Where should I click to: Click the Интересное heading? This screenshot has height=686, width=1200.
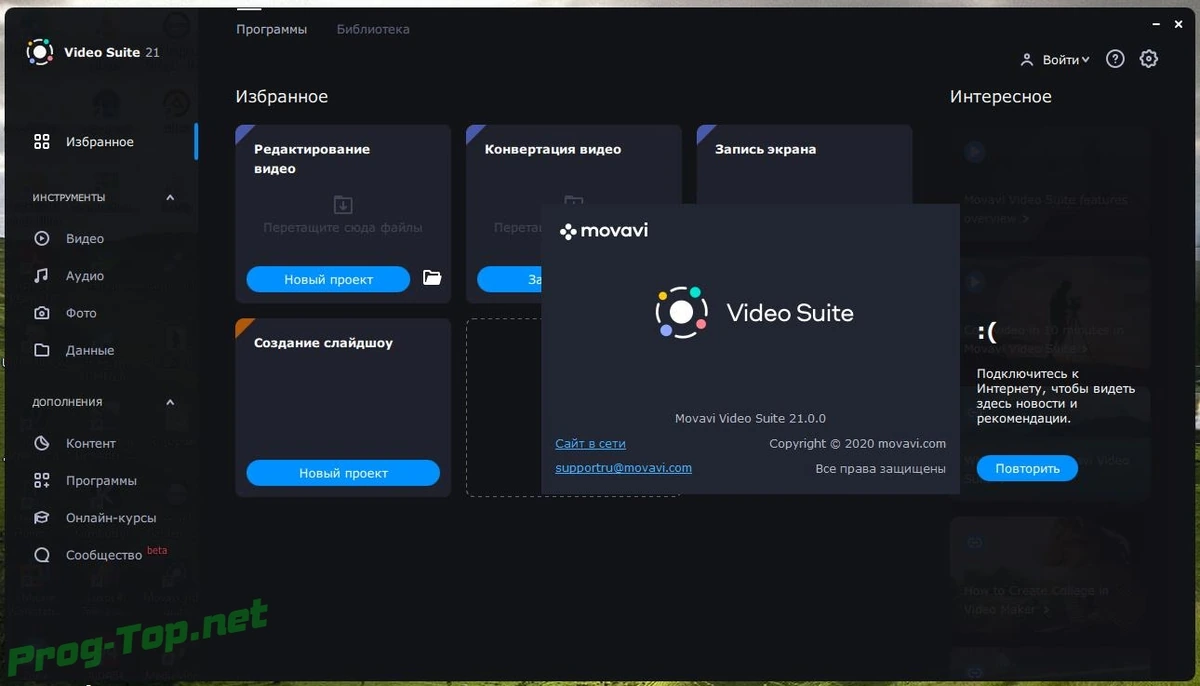pyautogui.click(x=1001, y=97)
